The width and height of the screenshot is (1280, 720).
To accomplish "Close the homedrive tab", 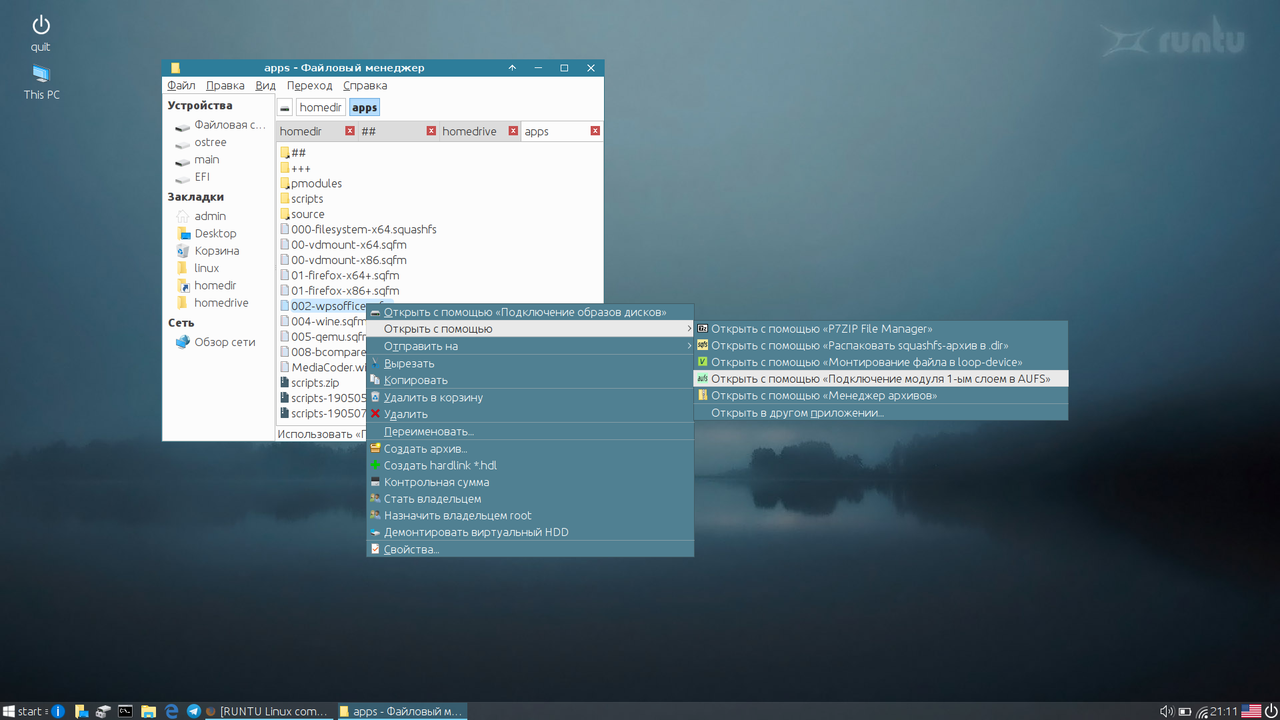I will point(513,131).
